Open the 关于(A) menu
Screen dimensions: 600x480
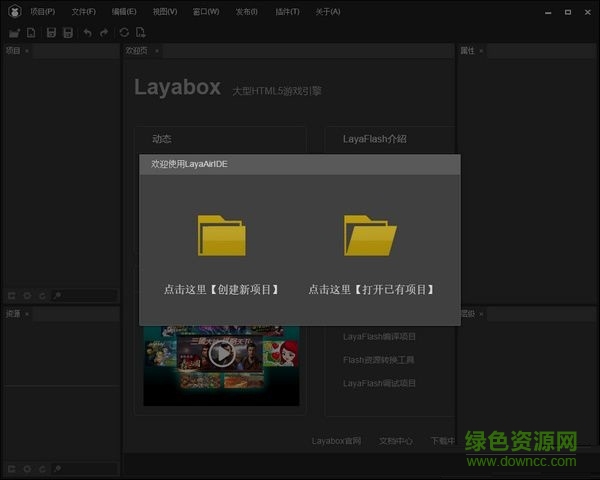coord(328,12)
